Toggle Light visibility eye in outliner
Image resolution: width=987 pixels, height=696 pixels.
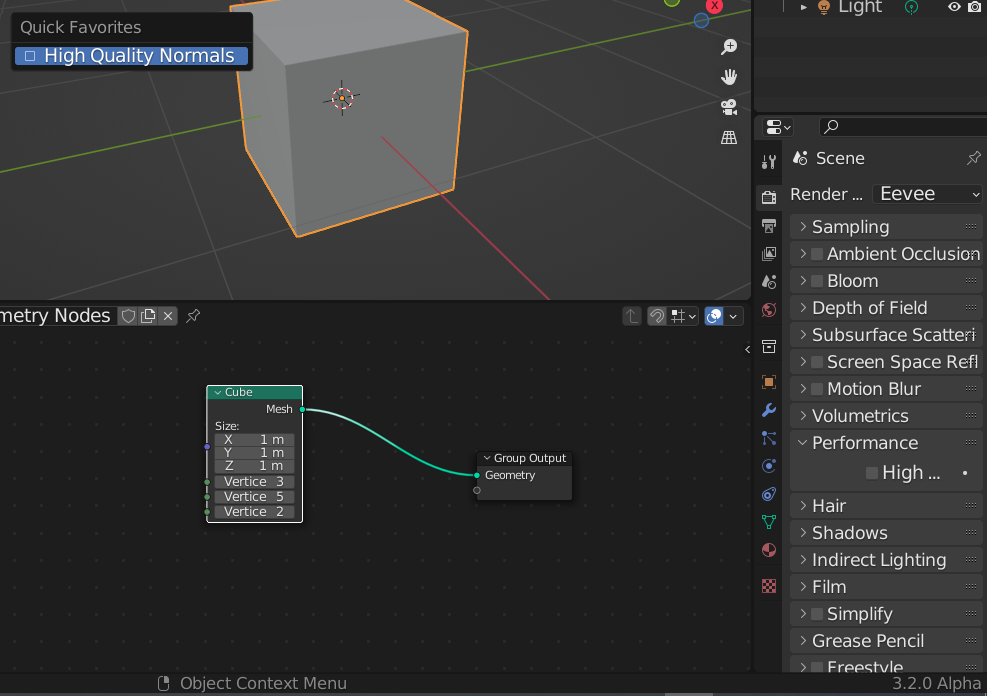(954, 7)
